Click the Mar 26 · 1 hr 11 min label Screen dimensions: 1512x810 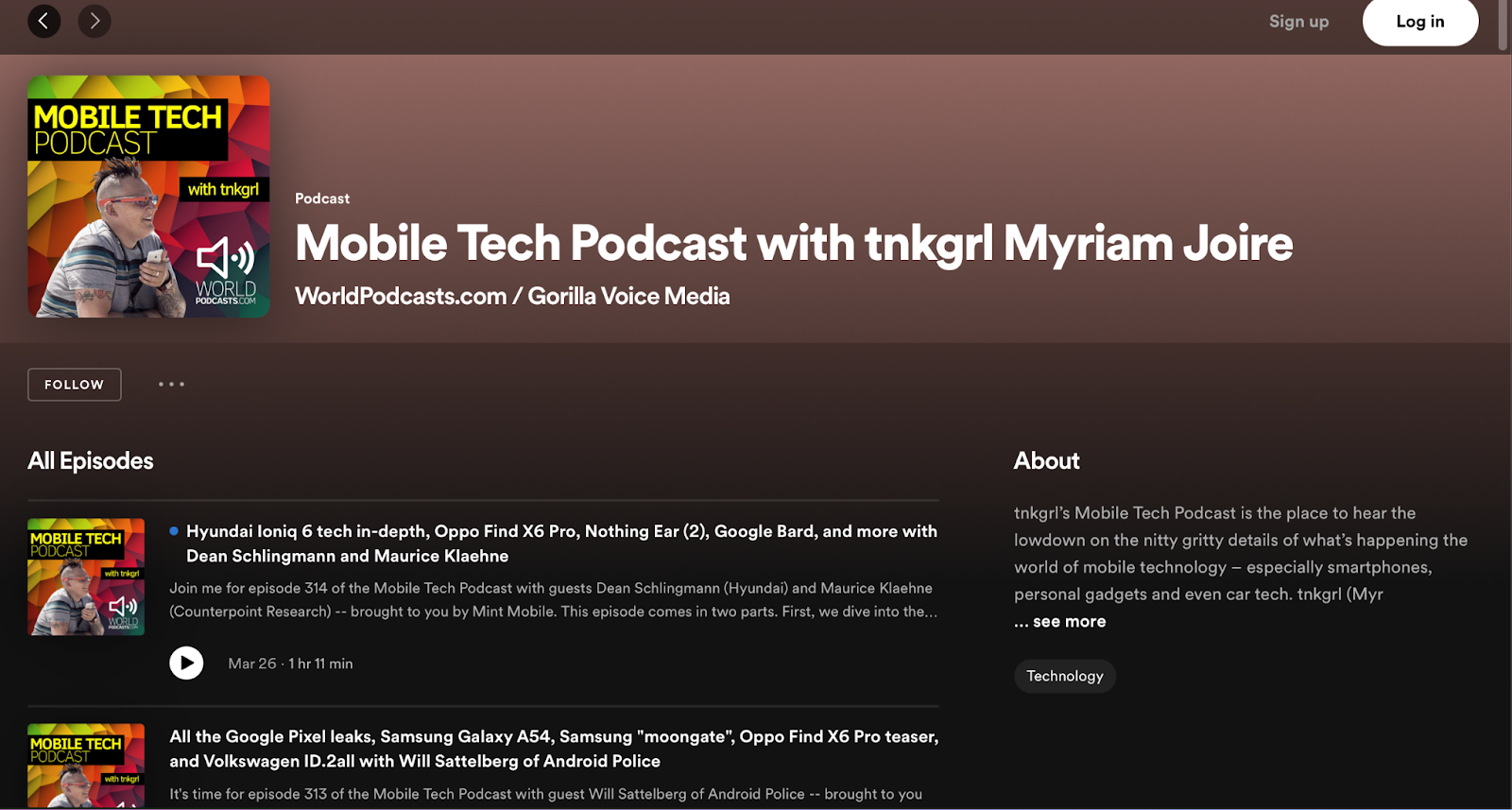click(290, 664)
